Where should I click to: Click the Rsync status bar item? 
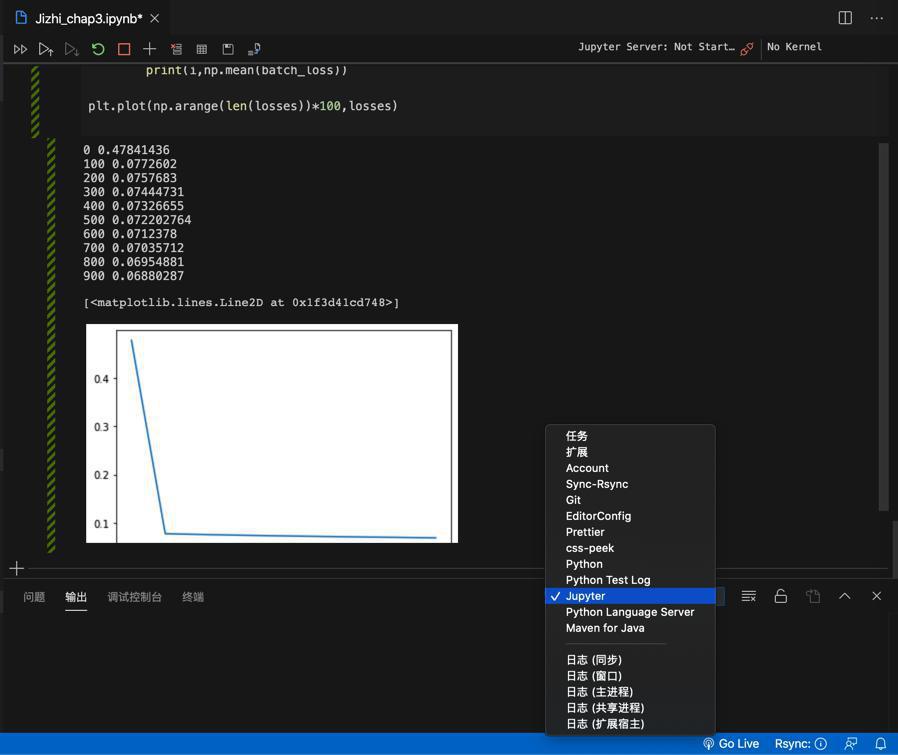click(801, 744)
